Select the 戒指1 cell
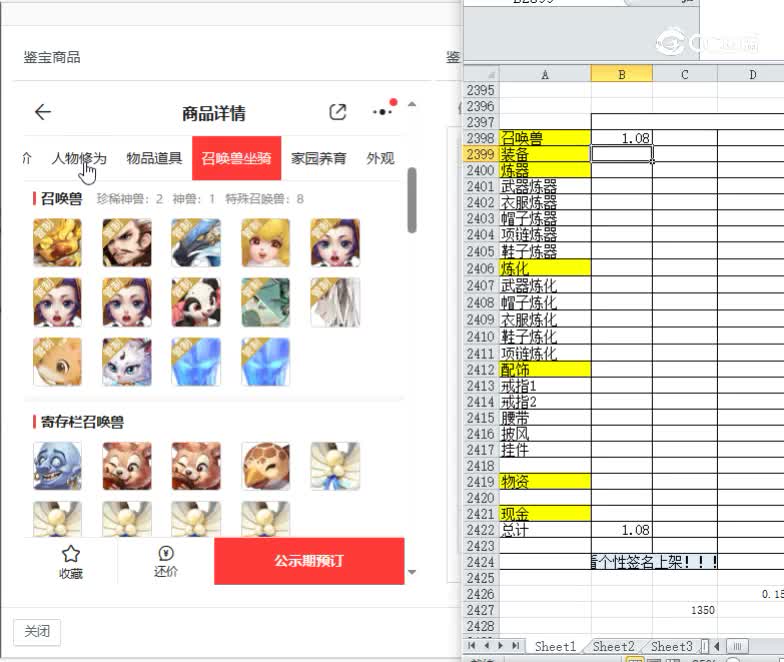Viewport: 784px width, 662px height. pyautogui.click(x=545, y=386)
